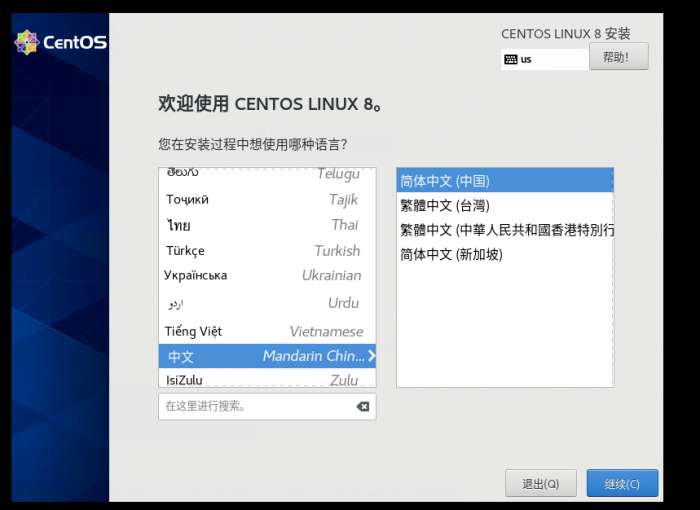Focus the language search input field
Viewport: 700px width, 510px height.
267,406
